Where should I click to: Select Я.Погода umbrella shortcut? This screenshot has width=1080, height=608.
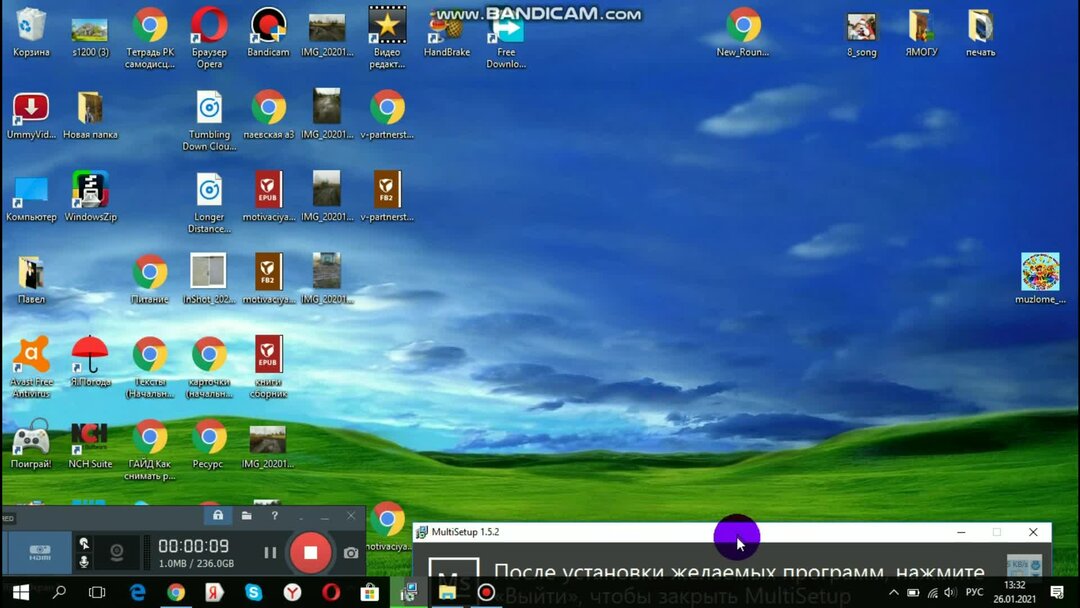90,361
